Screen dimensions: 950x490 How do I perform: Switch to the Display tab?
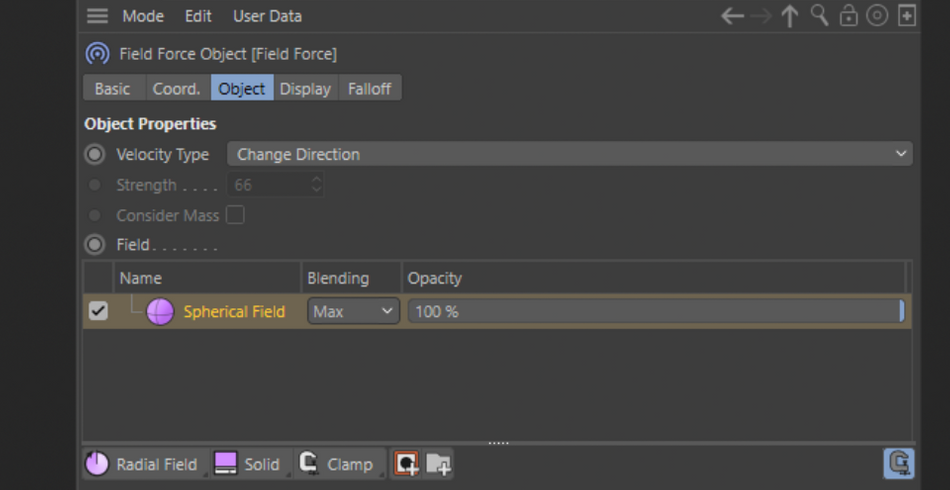305,88
